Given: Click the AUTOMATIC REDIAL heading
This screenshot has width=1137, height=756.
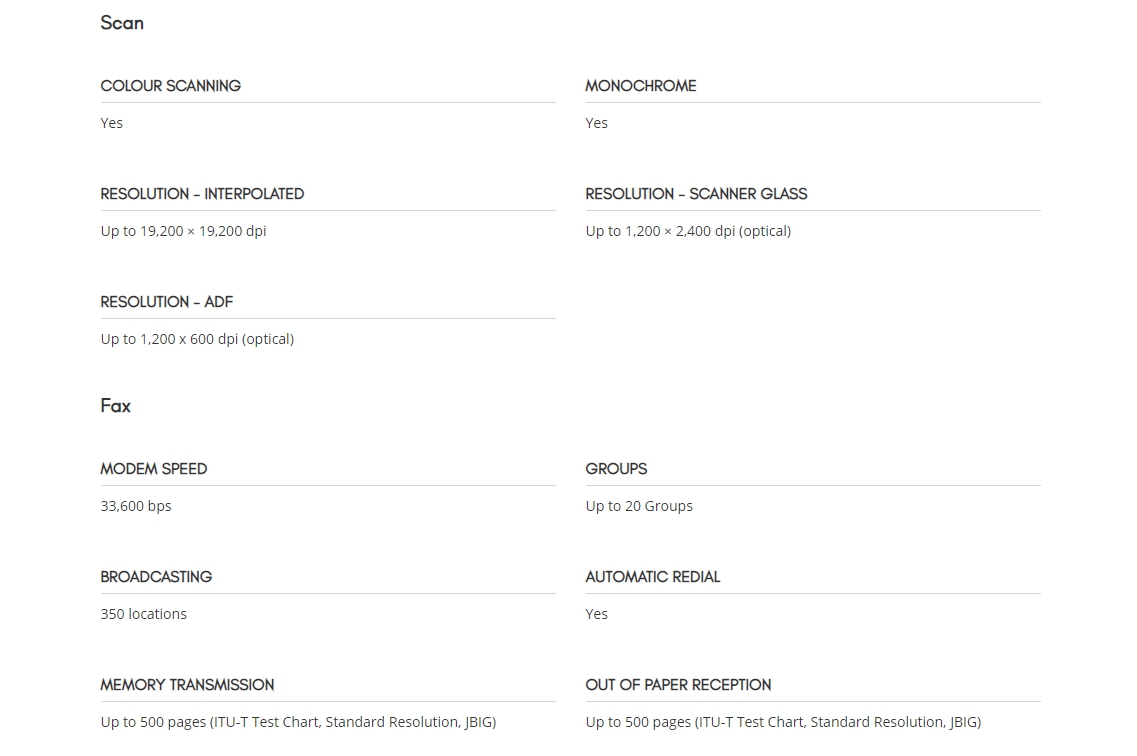Looking at the screenshot, I should click(653, 577).
